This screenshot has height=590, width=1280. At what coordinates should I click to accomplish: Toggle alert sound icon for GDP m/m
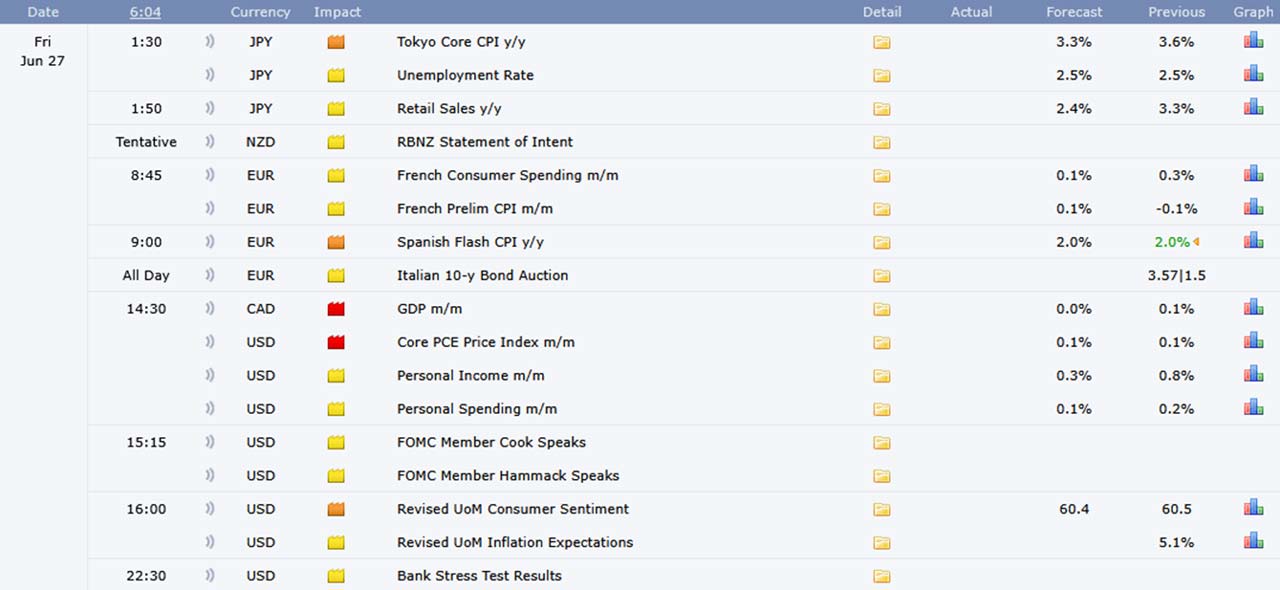[x=210, y=309]
